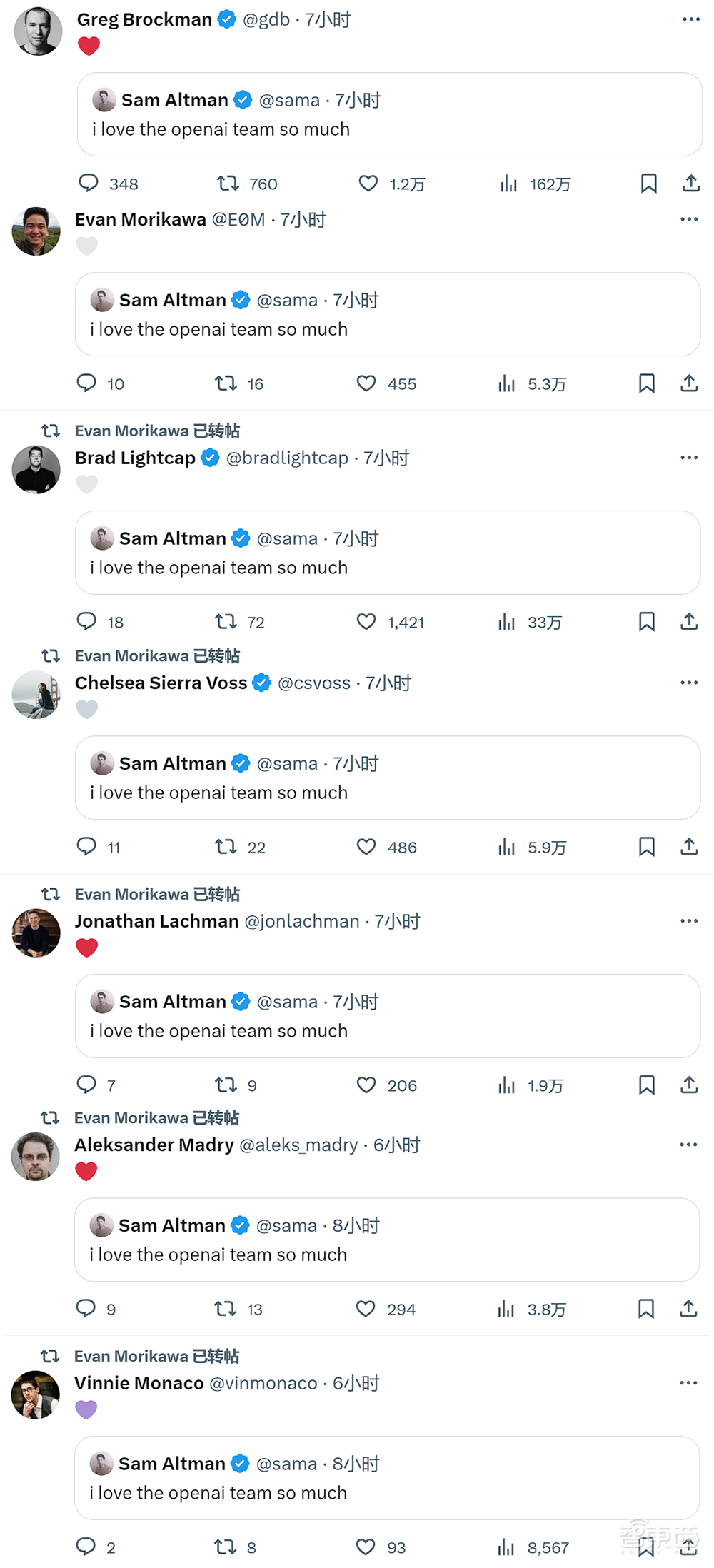Open more options menu for Brad Lightcap's post
The image size is (714, 1568).
pos(689,458)
